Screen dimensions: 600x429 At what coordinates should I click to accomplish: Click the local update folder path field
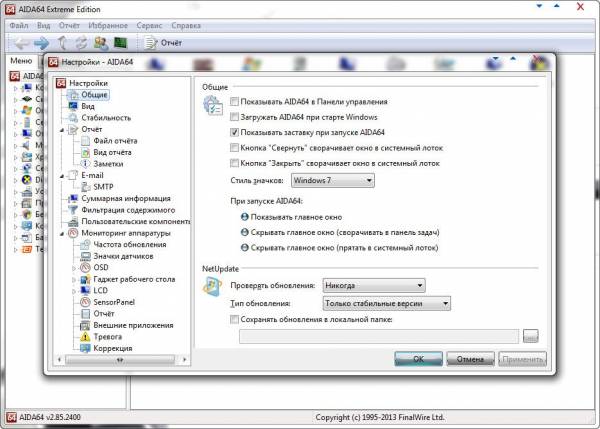coord(379,336)
